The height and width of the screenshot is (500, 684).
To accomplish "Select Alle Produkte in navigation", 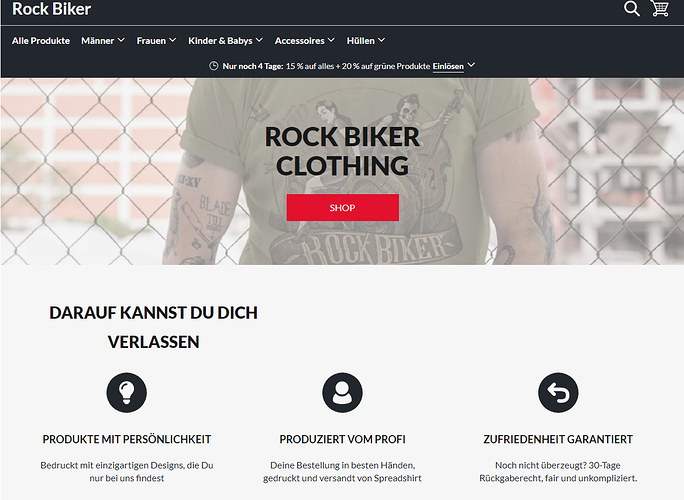I will (41, 41).
